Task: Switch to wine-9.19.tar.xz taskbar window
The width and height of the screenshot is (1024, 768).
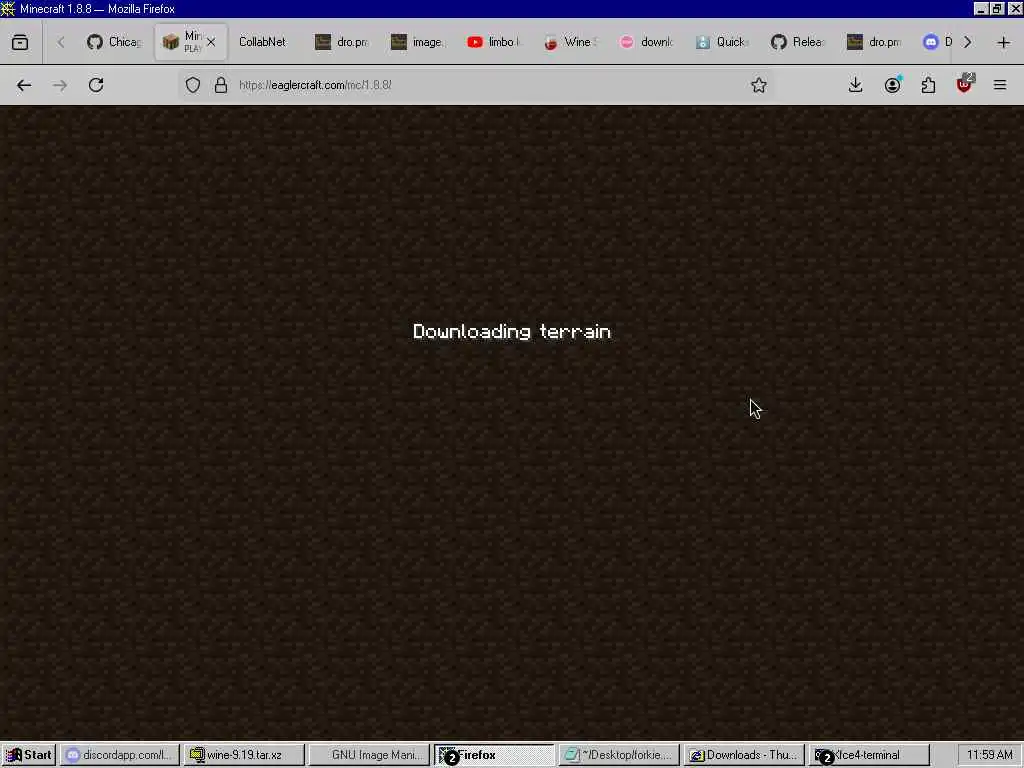Action: pos(244,755)
